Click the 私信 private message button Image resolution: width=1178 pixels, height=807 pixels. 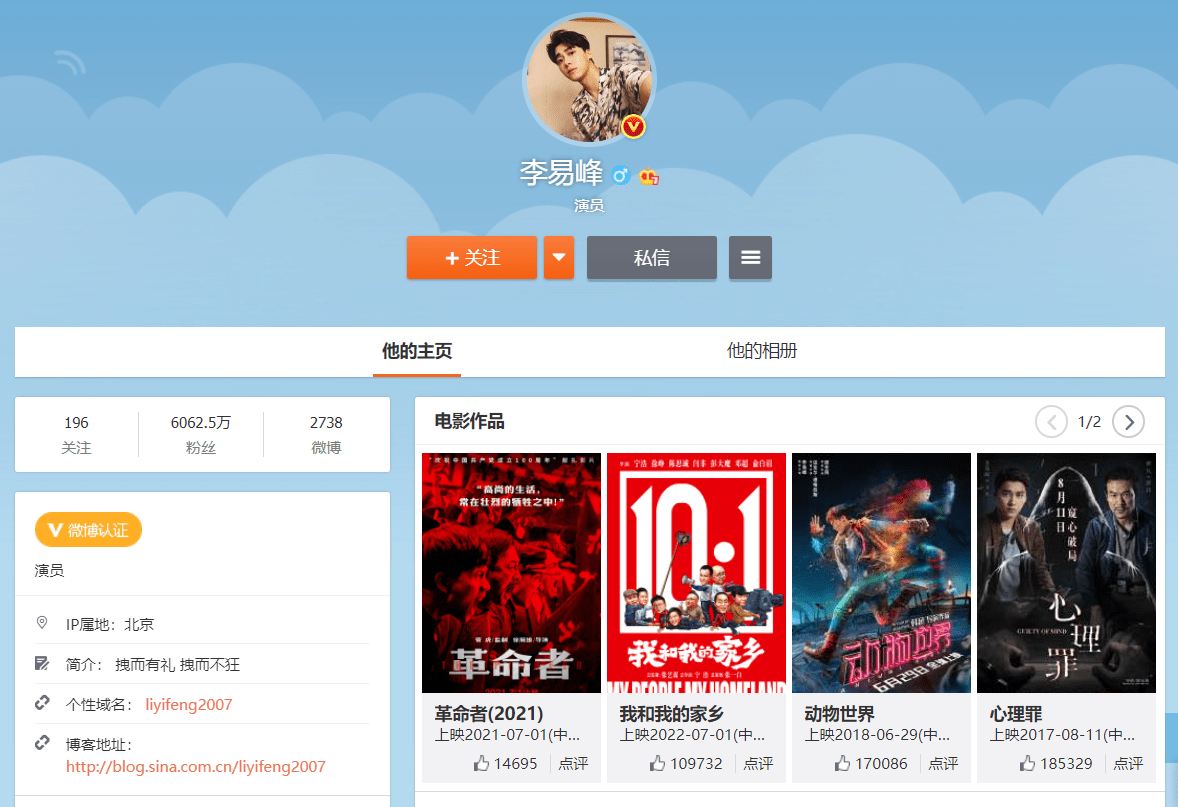click(651, 258)
